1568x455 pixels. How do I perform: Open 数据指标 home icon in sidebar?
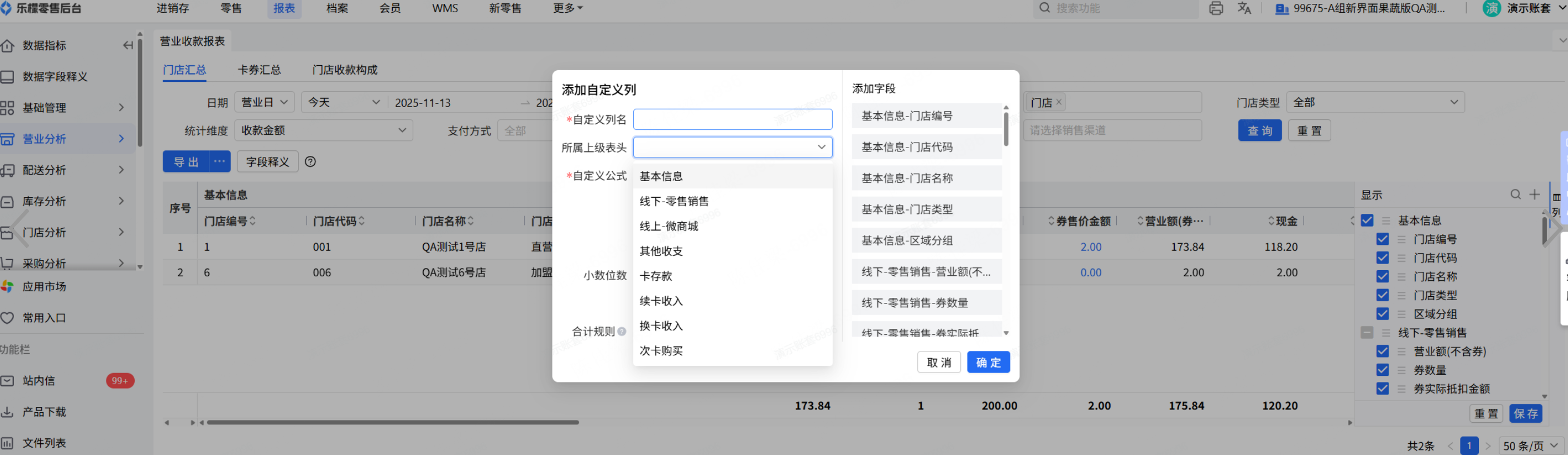(7, 46)
